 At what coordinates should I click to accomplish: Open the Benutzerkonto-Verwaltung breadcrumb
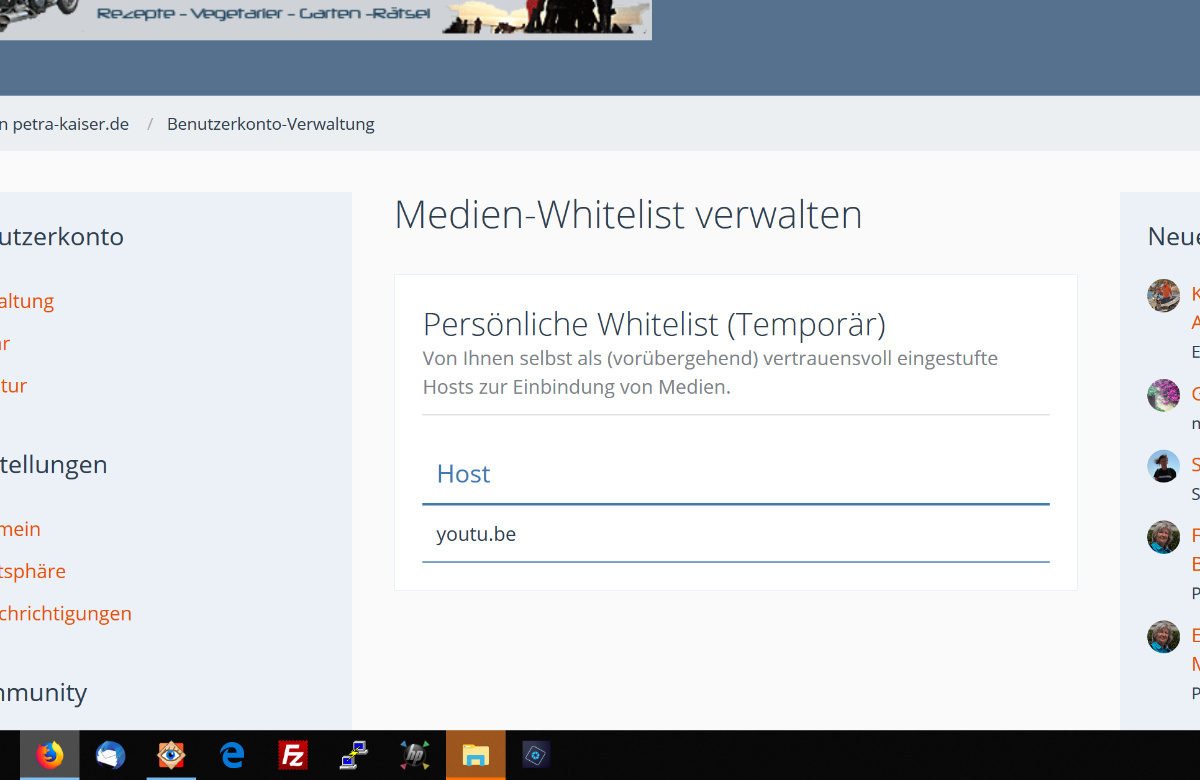270,124
